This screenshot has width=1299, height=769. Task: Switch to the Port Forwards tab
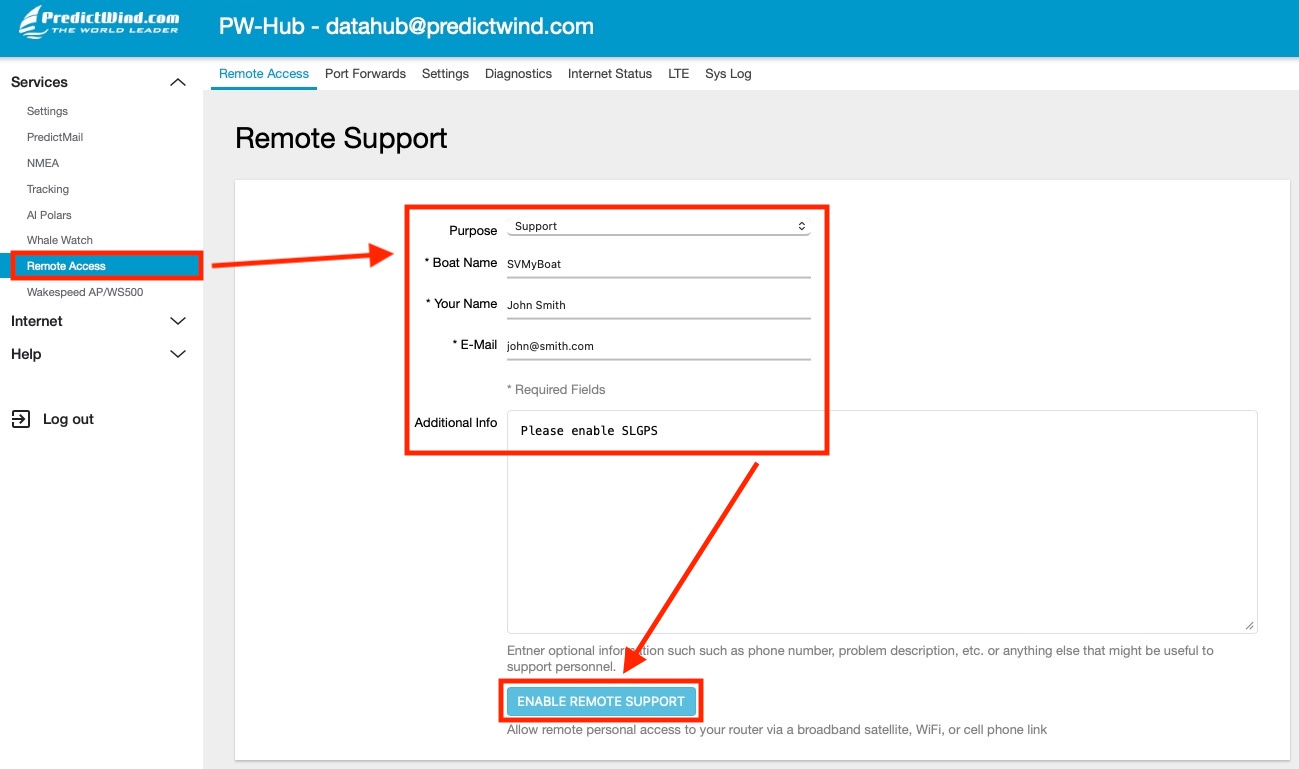tap(365, 73)
